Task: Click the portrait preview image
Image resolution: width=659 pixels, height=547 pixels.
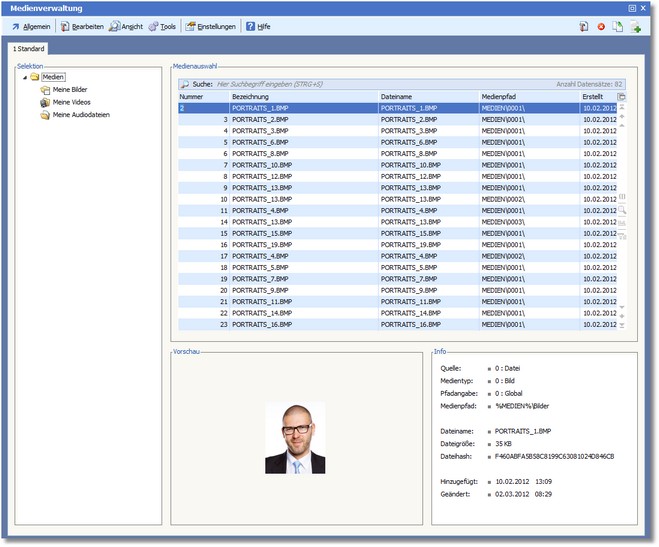Action: [294, 438]
